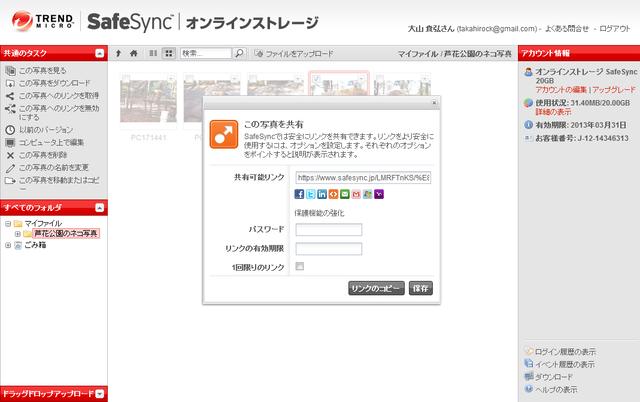Share the link via LinkedIn icon
The image size is (640, 402).
pyautogui.click(x=322, y=194)
